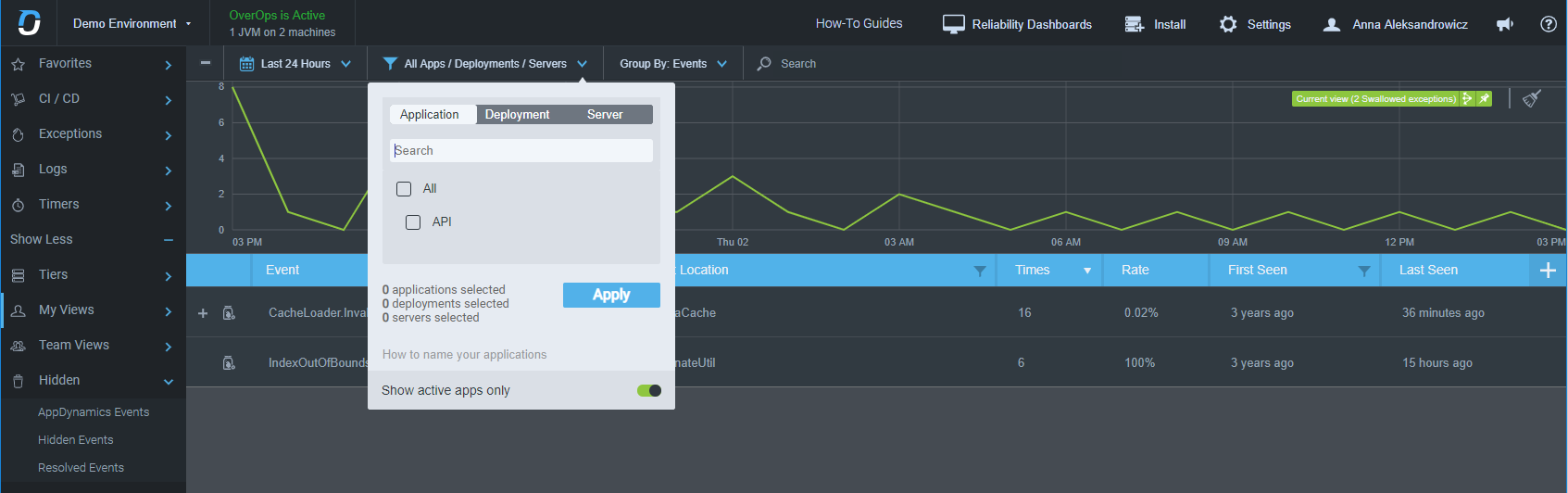Click the clear view broom icon
The width and height of the screenshot is (1568, 493).
(1532, 98)
